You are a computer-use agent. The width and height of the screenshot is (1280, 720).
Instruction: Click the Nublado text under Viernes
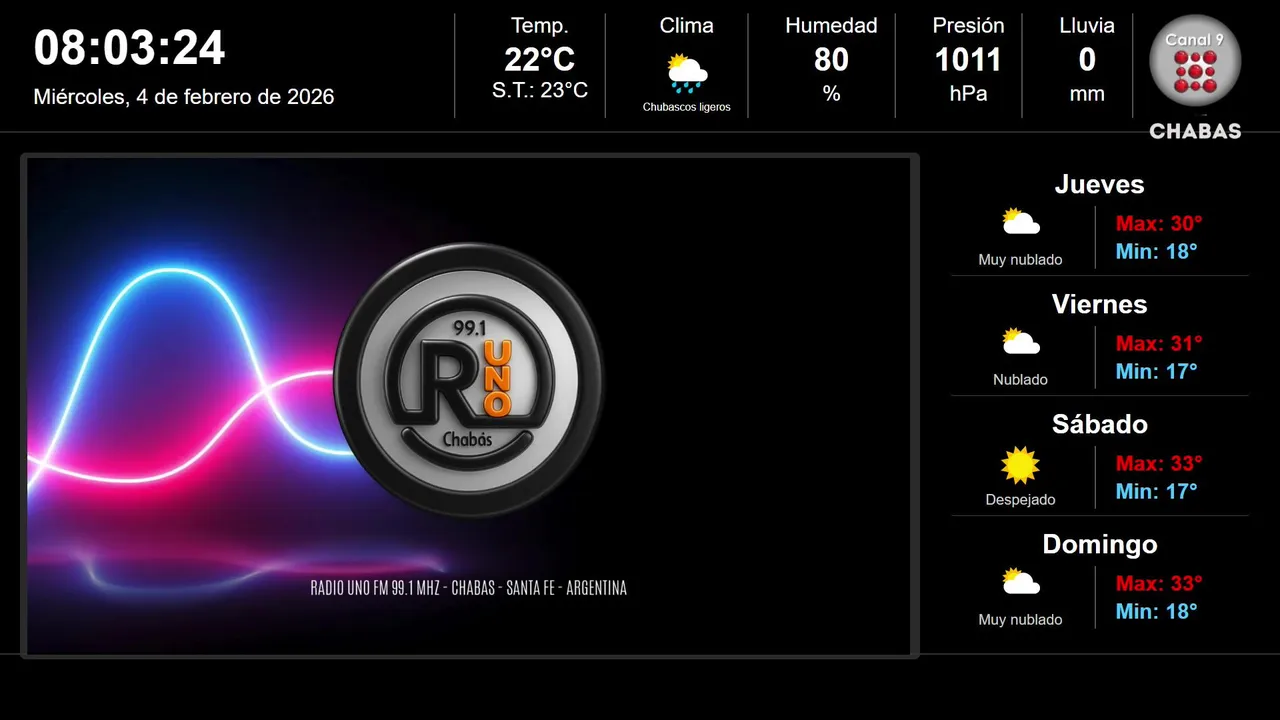point(1021,380)
